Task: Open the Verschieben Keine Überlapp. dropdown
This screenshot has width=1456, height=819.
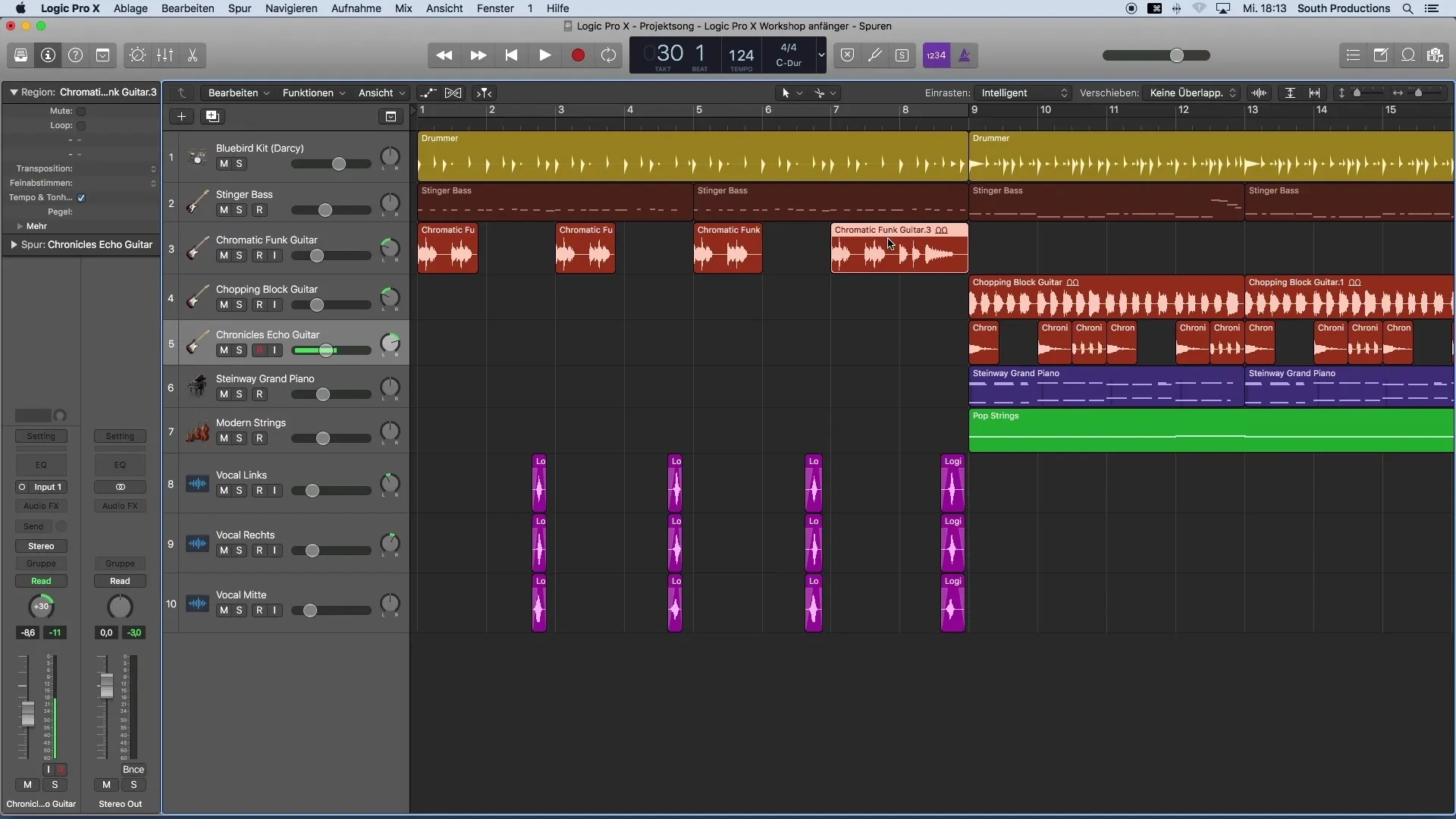Action: click(1191, 93)
